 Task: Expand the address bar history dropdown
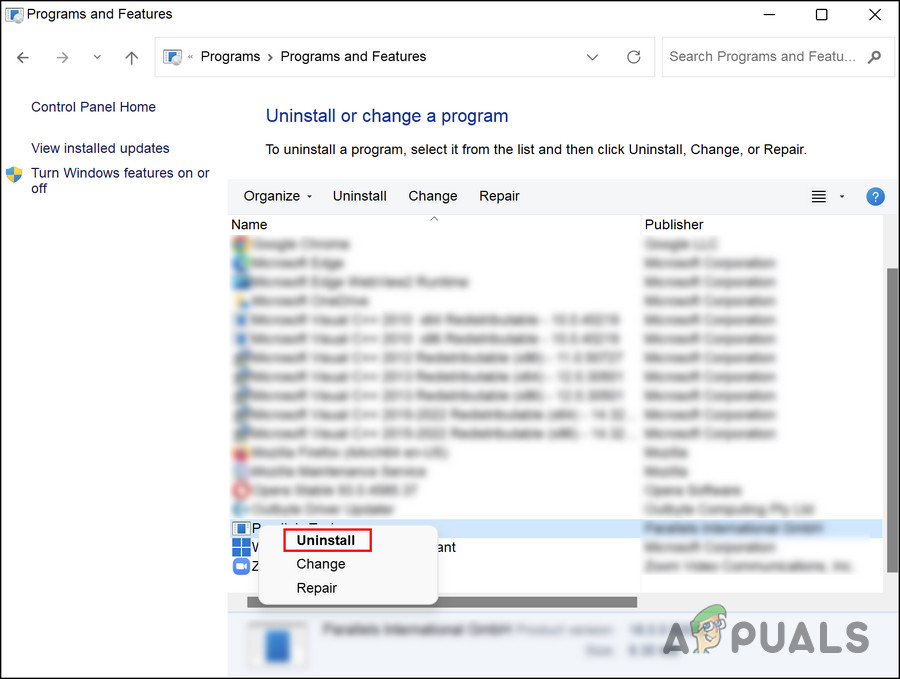point(592,57)
